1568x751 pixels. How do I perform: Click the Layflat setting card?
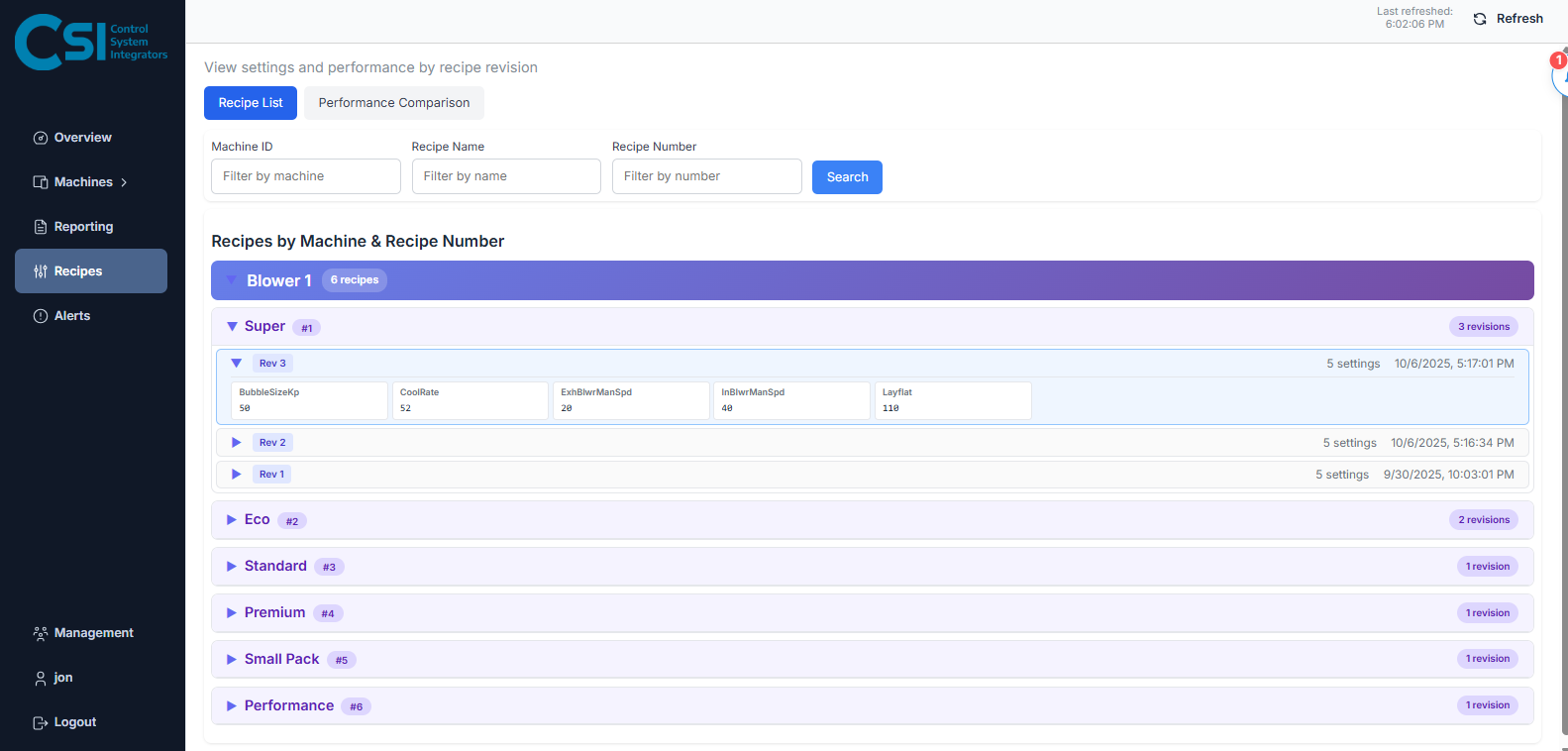953,400
